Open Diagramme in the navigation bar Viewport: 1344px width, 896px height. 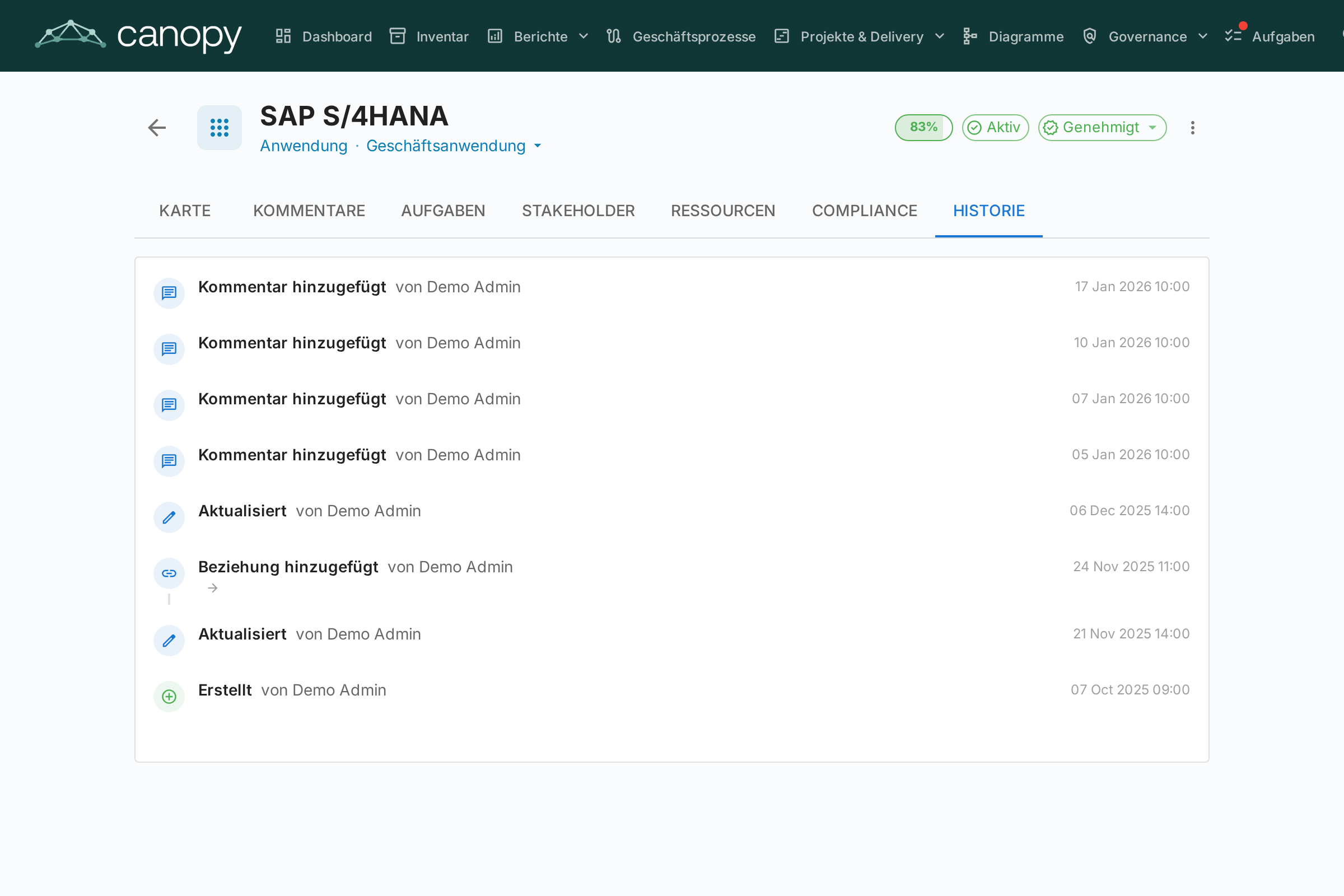click(1013, 36)
